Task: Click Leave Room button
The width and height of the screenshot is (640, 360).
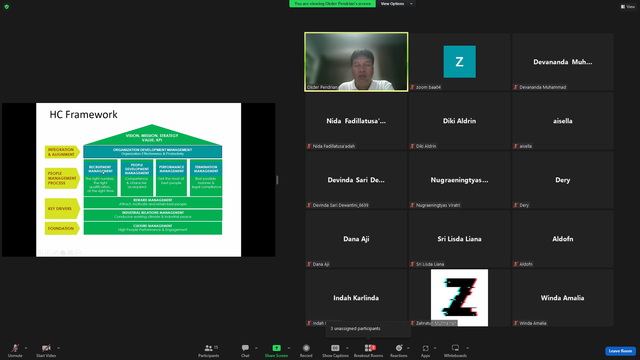Action: pyautogui.click(x=620, y=351)
